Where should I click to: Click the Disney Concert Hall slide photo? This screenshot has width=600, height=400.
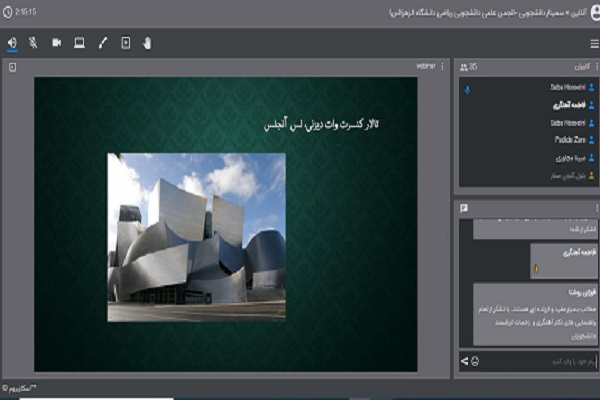click(197, 237)
